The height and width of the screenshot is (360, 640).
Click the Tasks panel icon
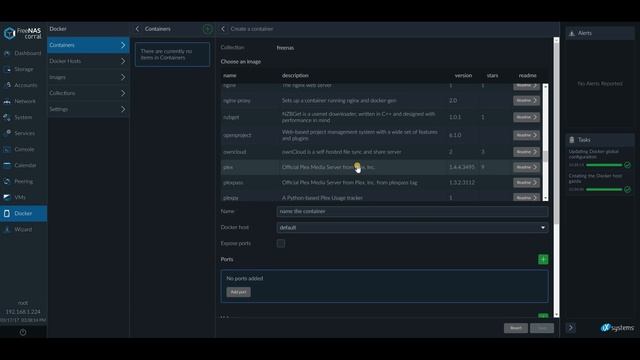[572, 140]
